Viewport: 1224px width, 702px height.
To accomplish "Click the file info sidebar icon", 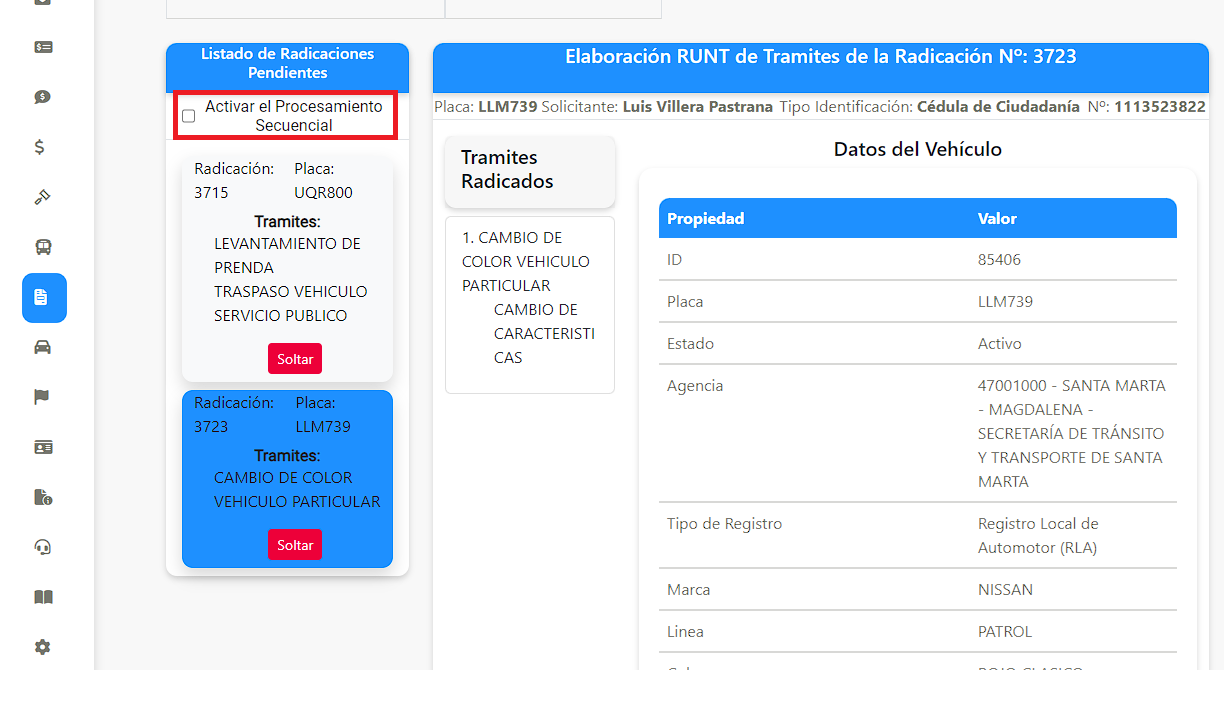I will click(x=43, y=497).
